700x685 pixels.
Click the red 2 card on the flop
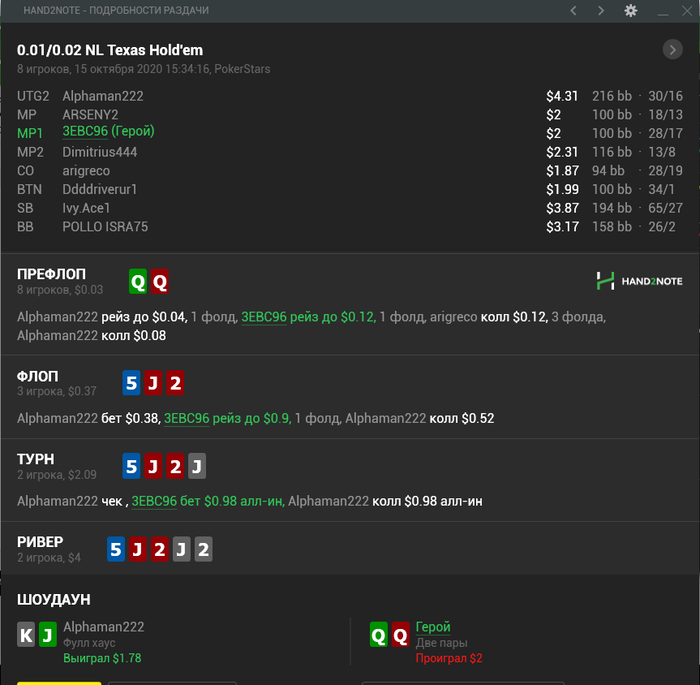(x=175, y=383)
